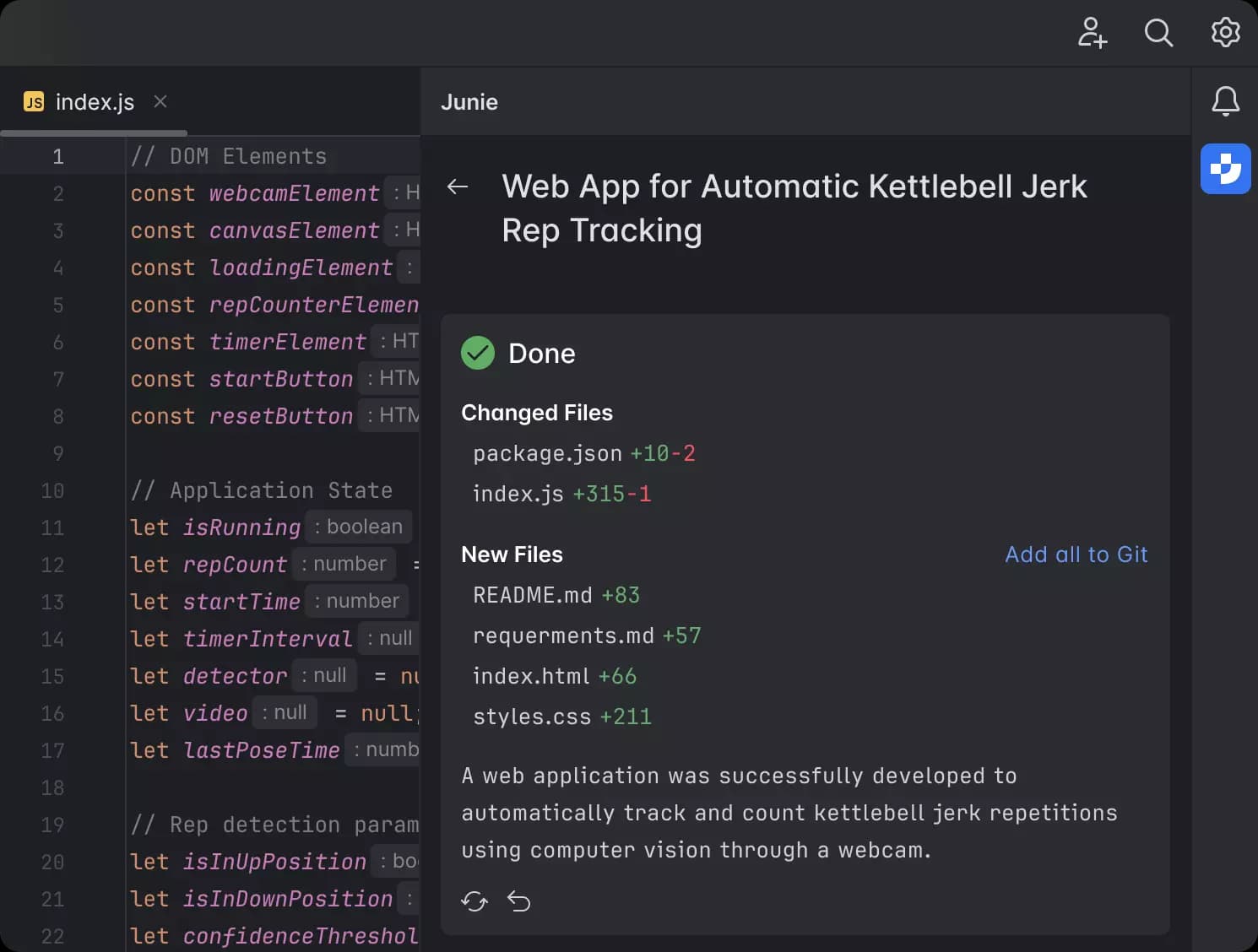
Task: Click the Junie panel title
Action: click(x=469, y=101)
